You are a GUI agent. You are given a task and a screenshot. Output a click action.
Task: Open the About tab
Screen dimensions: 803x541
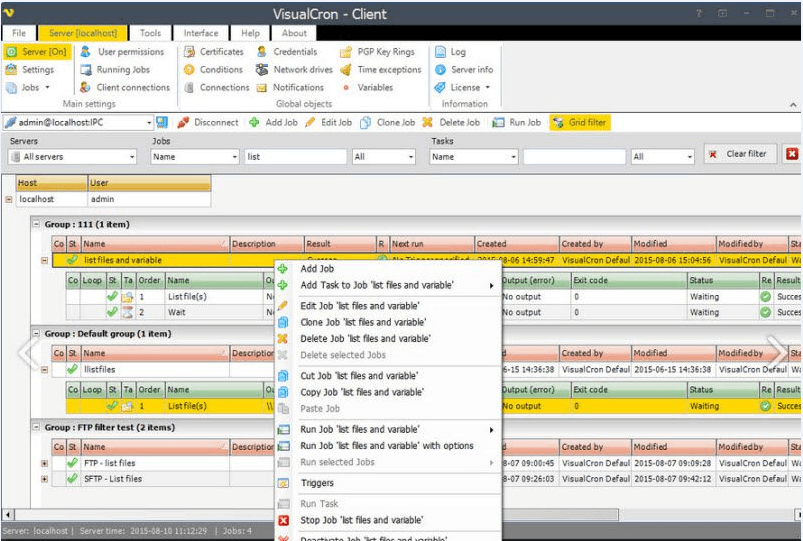pos(294,33)
